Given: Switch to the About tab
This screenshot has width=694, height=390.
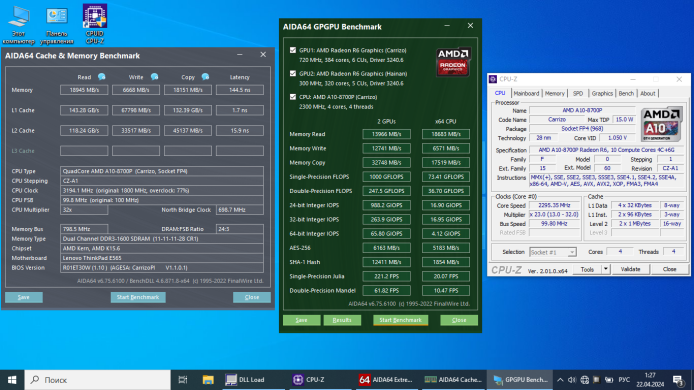Looking at the screenshot, I should (x=648, y=93).
